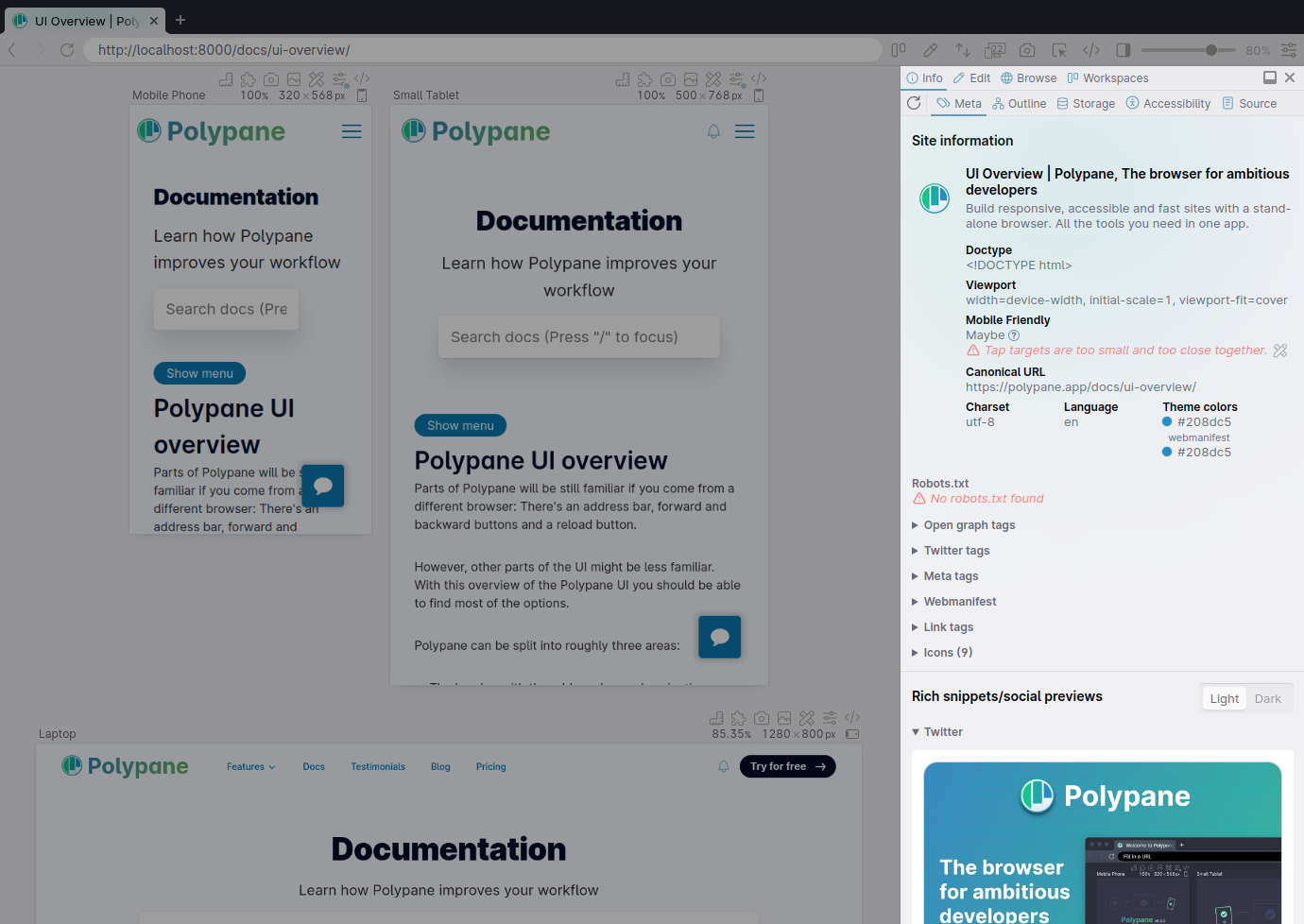
Task: Switch to the Edit panel tab
Action: click(972, 78)
